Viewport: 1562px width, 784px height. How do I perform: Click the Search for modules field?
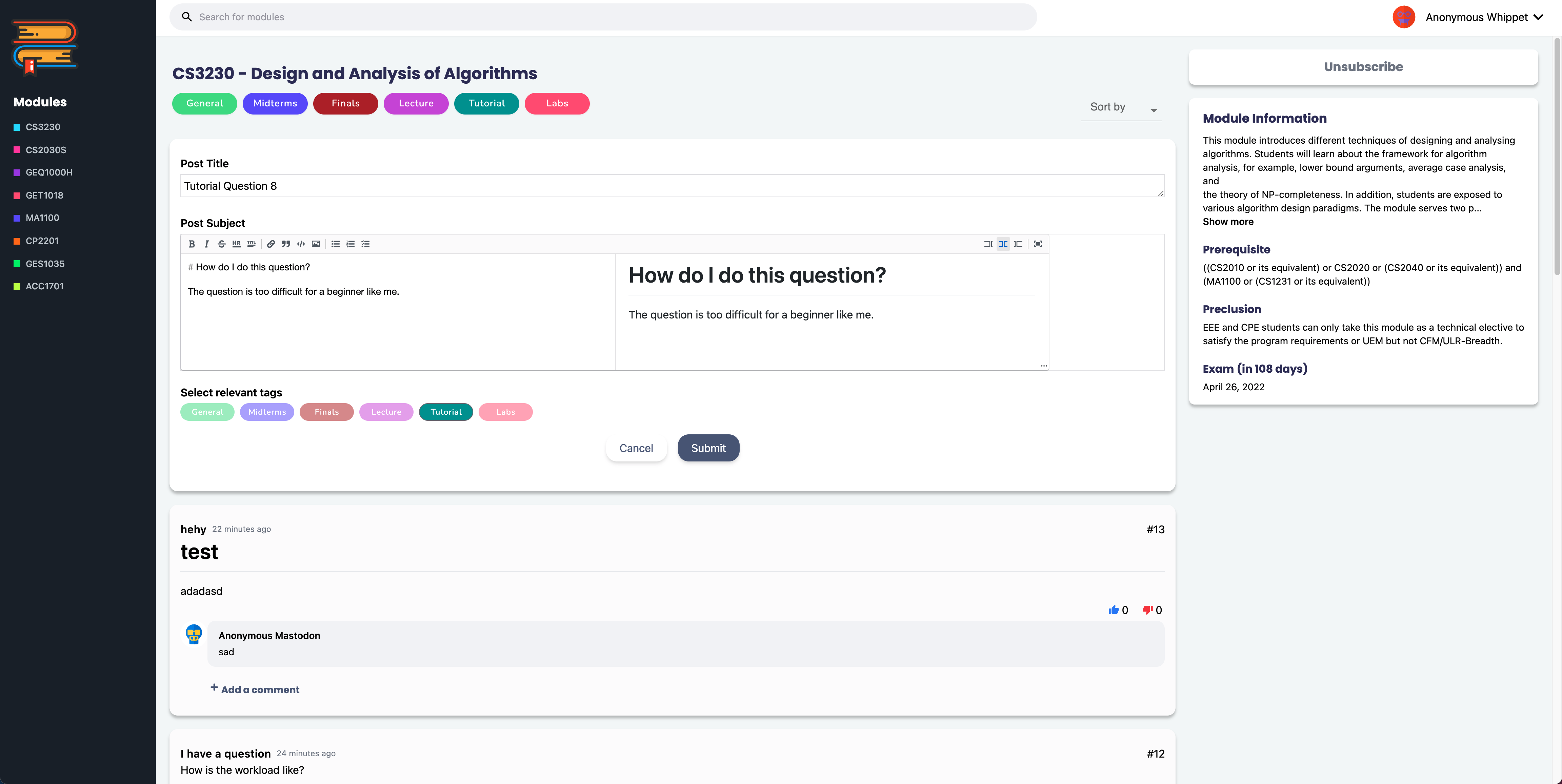click(x=603, y=17)
